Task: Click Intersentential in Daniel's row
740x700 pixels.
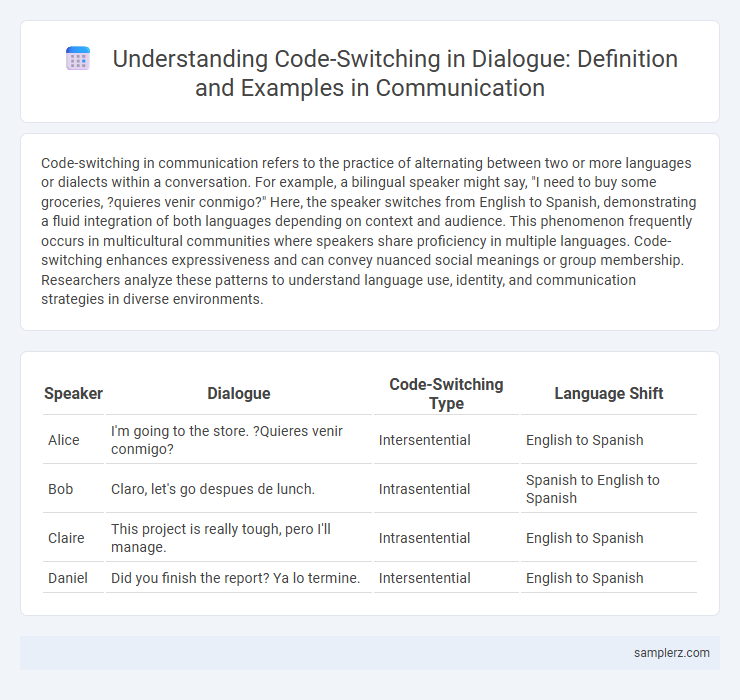Action: pos(424,578)
